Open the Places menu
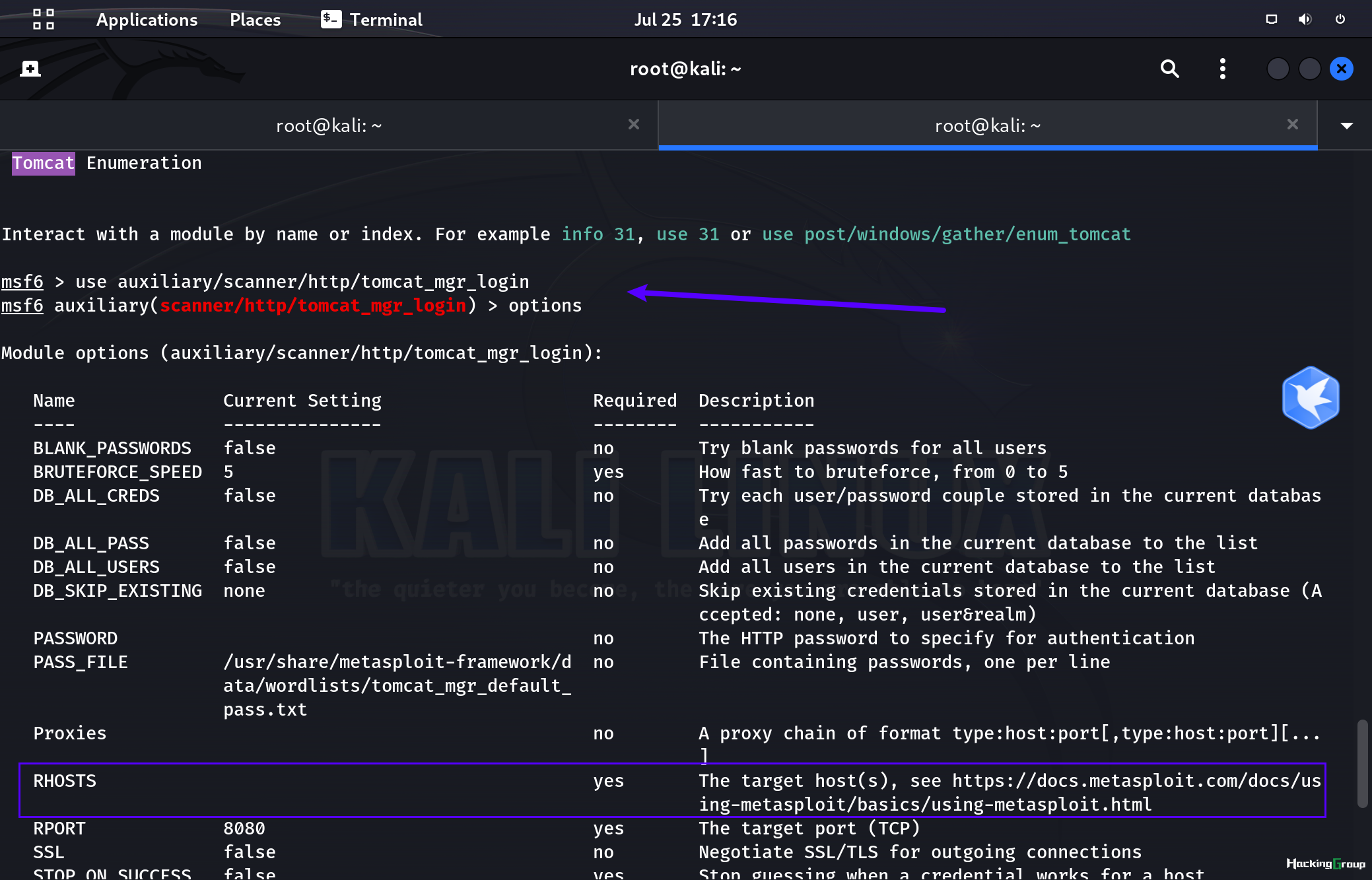This screenshot has height=880, width=1372. [x=255, y=20]
